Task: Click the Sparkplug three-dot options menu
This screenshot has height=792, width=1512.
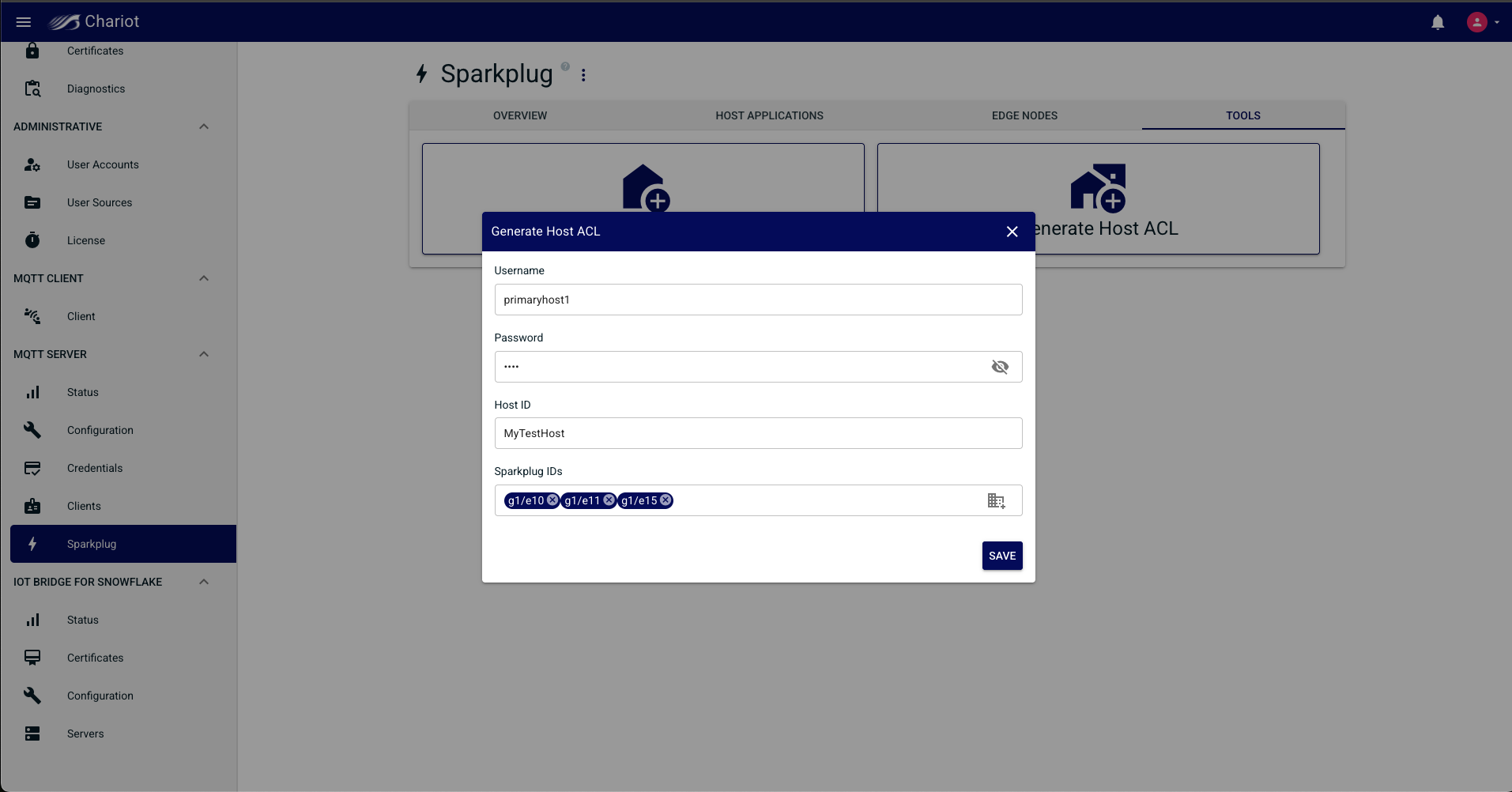Action: point(583,75)
